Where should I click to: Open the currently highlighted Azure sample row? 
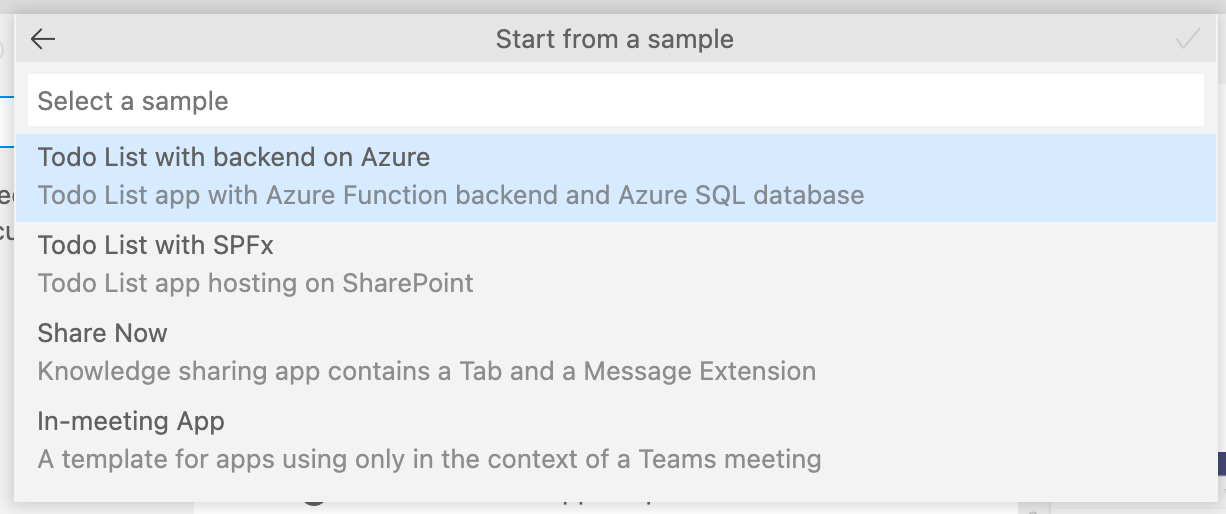[x=615, y=177]
